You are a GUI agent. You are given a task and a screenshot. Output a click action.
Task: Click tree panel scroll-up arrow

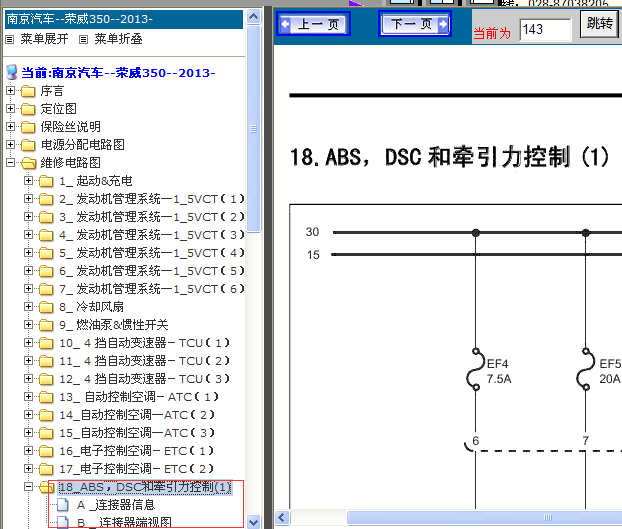click(253, 17)
